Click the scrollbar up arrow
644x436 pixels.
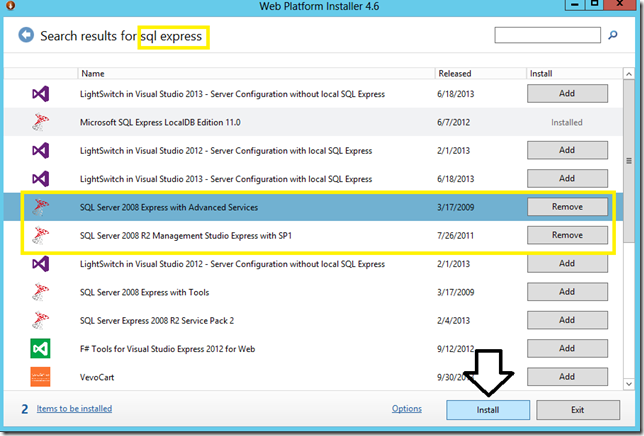(629, 74)
